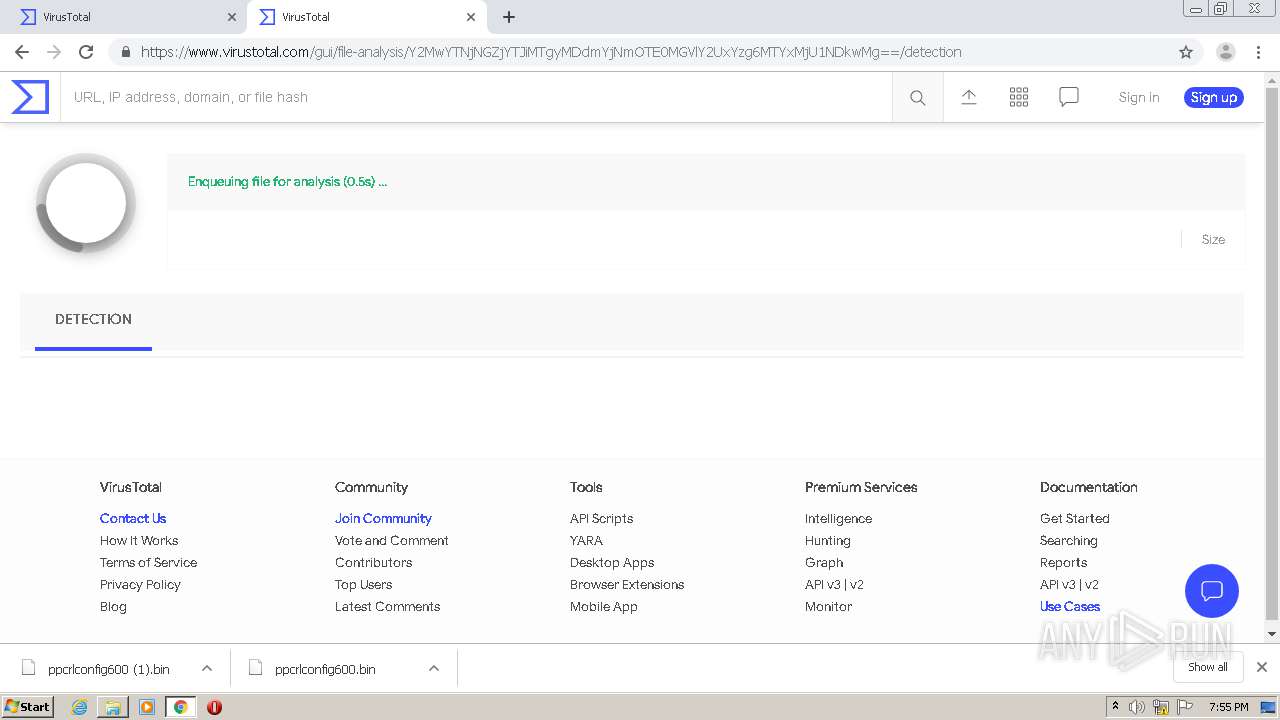Image resolution: width=1280 pixels, height=720 pixels.
Task: Open Graph link
Action: (824, 562)
